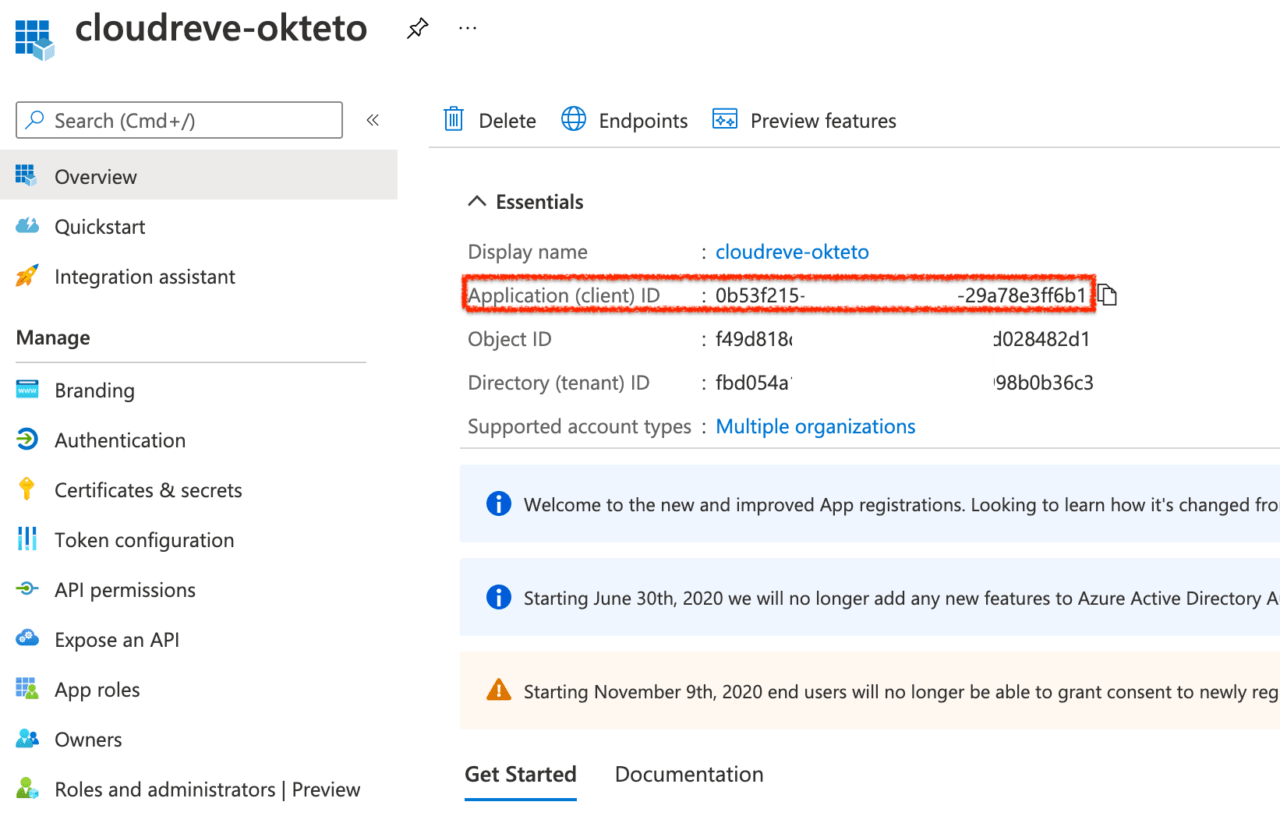Image resolution: width=1280 pixels, height=823 pixels.
Task: Switch to the Documentation tab
Action: (x=689, y=774)
